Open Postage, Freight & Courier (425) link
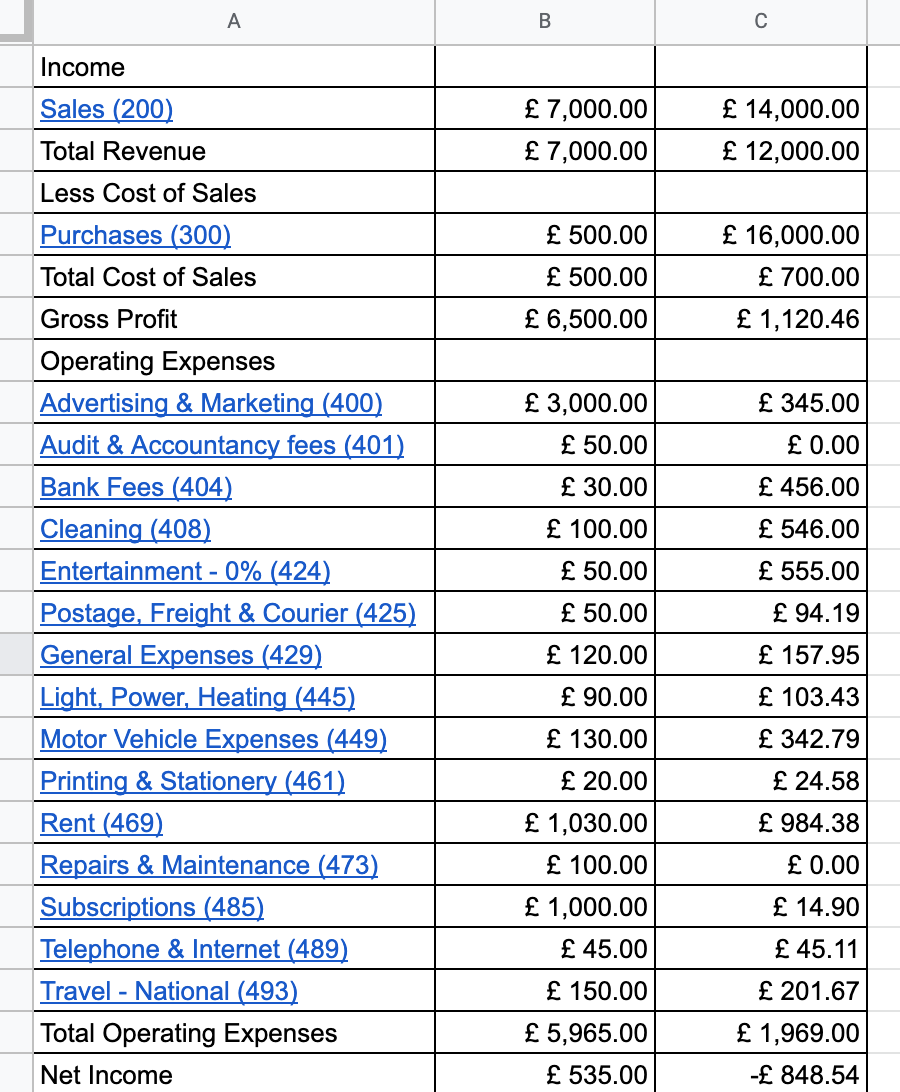This screenshot has width=900, height=1092. 228,613
